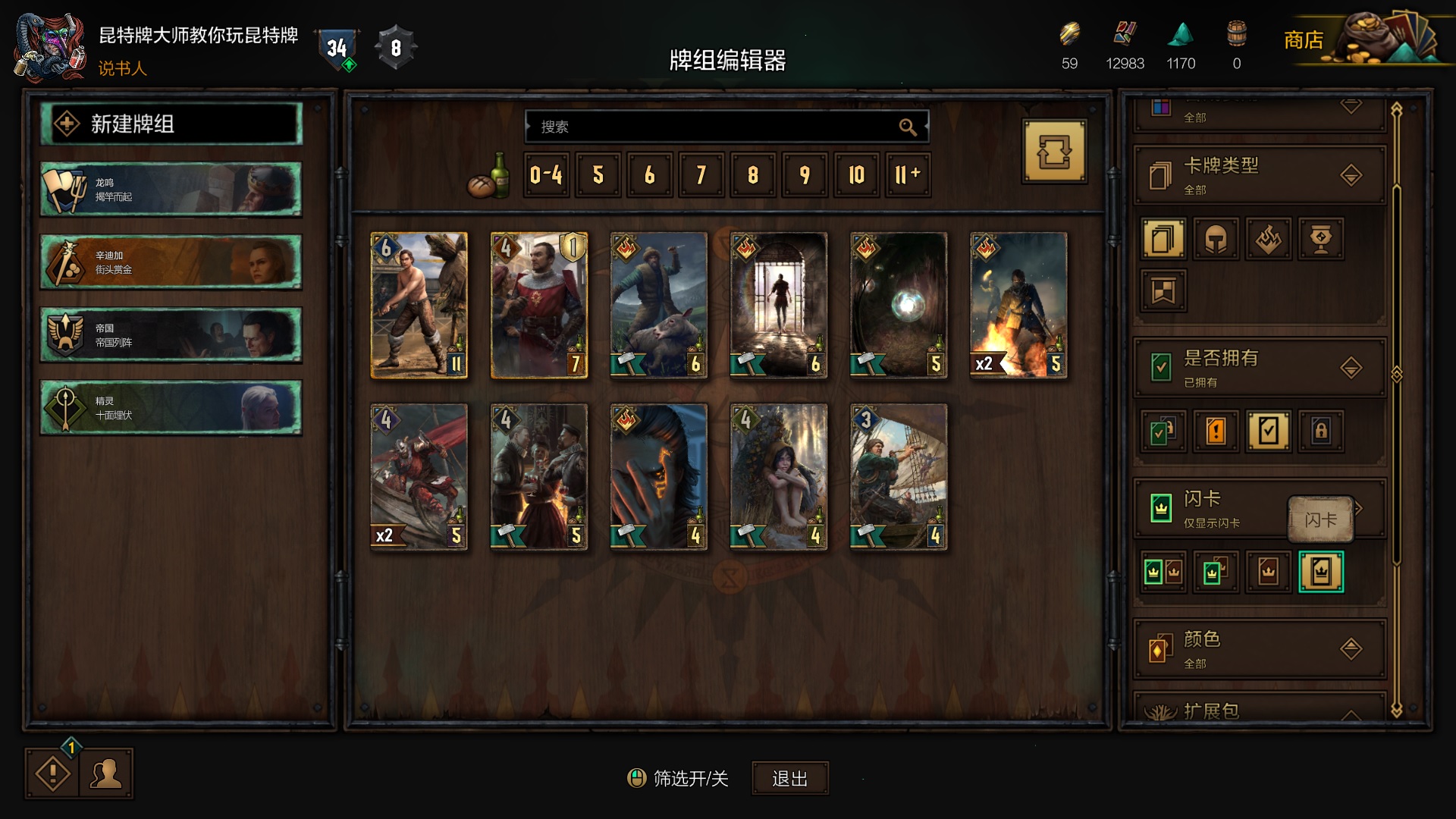This screenshot has width=1456, height=819.
Task: Select the unit helmet card type filter
Action: 1216,240
